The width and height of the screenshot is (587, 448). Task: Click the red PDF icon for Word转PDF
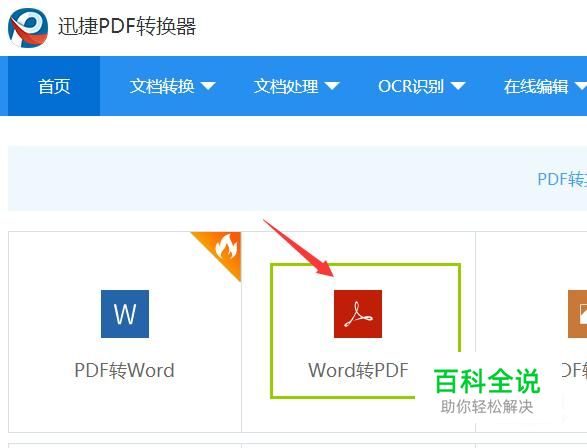[358, 314]
